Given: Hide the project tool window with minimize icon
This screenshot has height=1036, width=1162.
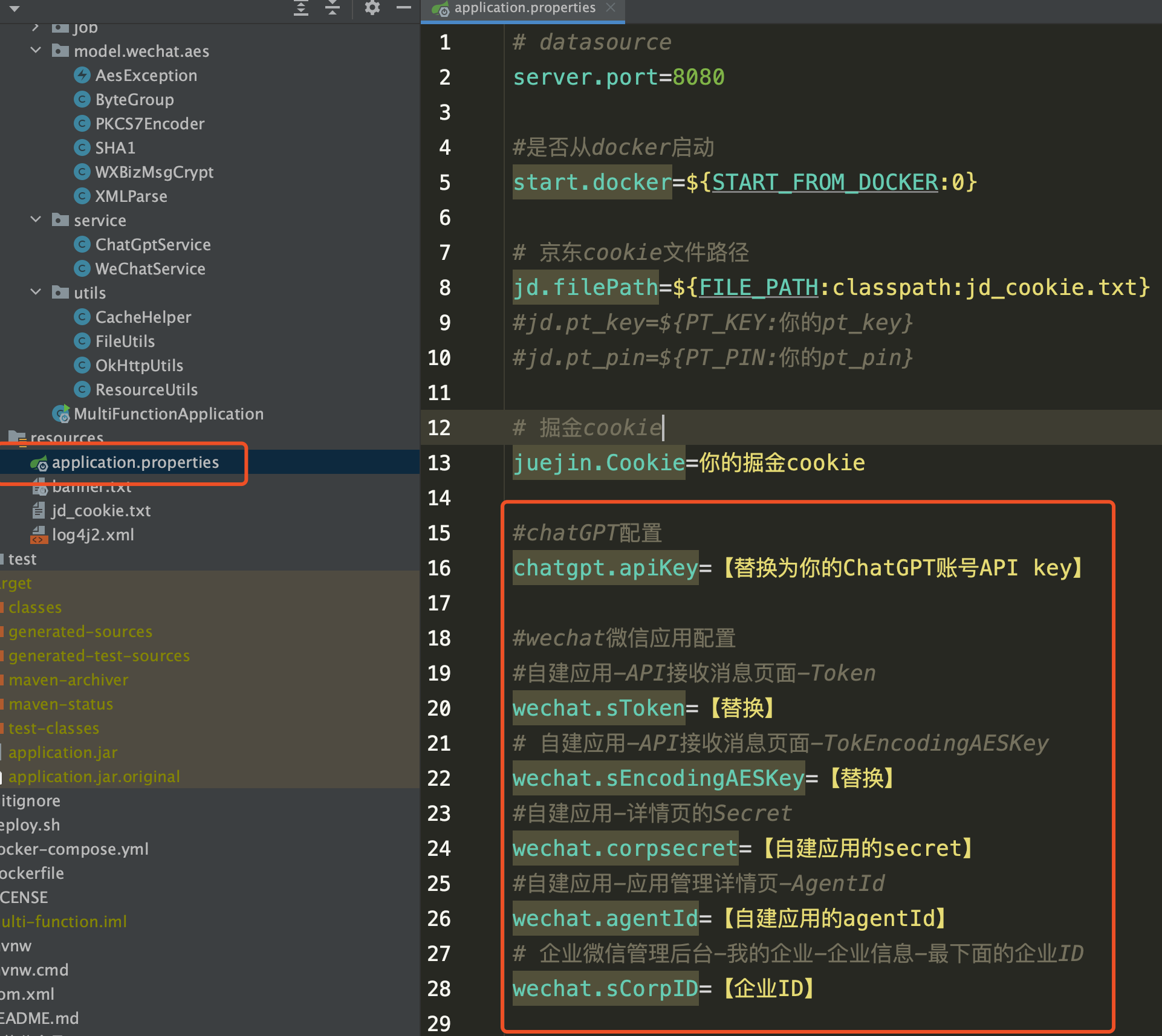Looking at the screenshot, I should tap(403, 8).
